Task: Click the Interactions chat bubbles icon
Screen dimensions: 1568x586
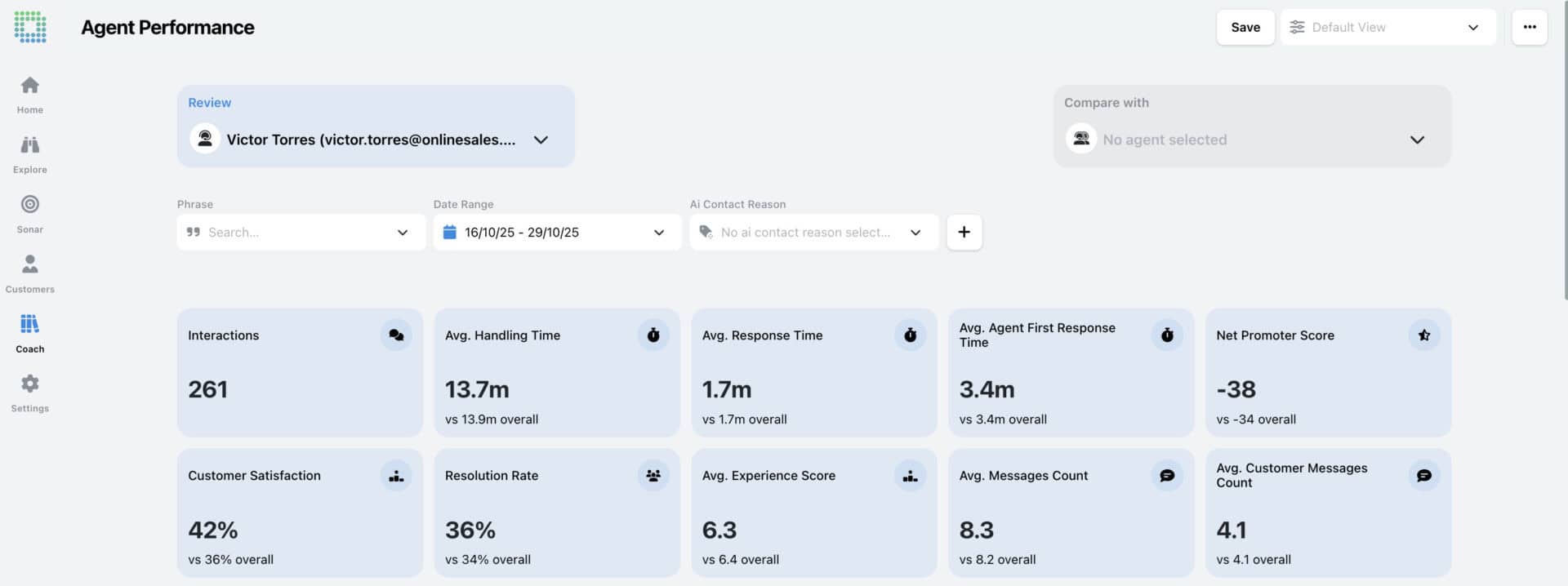Action: [x=396, y=335]
